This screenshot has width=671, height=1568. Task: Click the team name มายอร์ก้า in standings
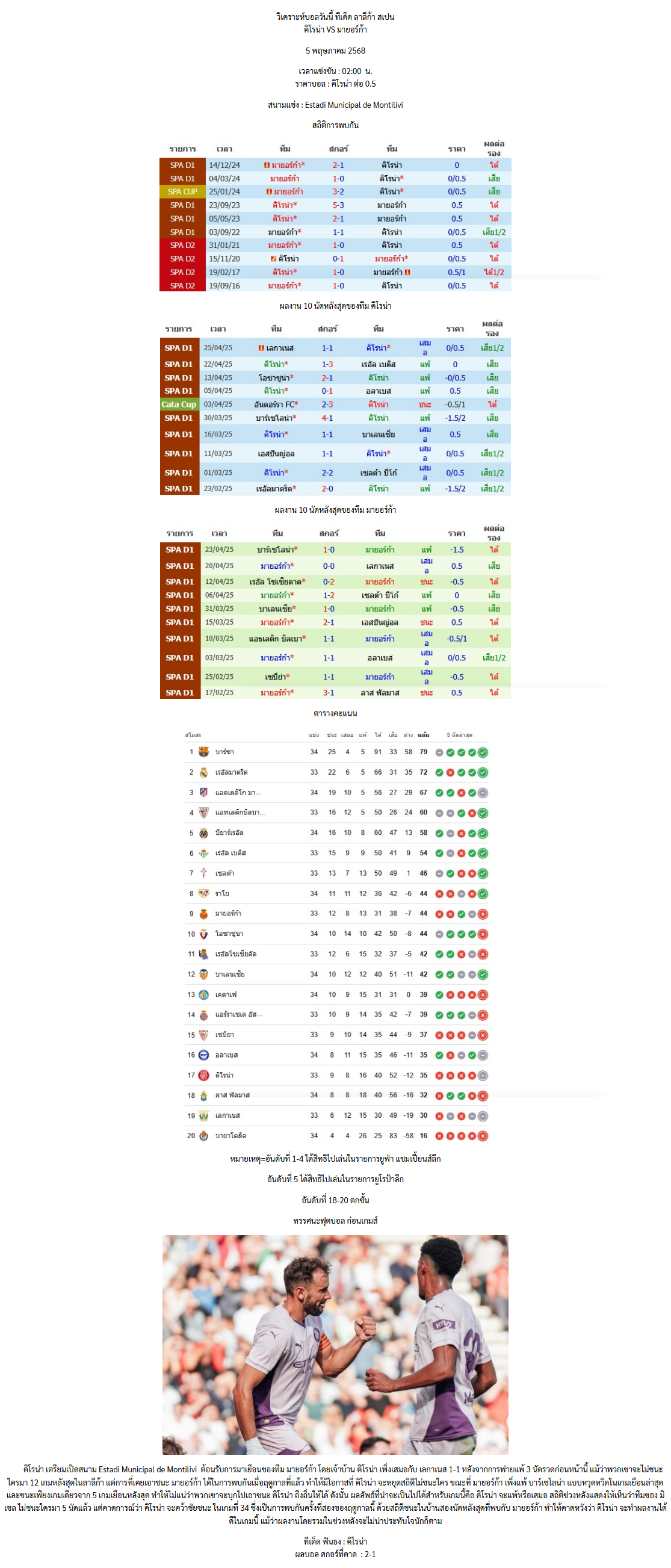tap(228, 914)
